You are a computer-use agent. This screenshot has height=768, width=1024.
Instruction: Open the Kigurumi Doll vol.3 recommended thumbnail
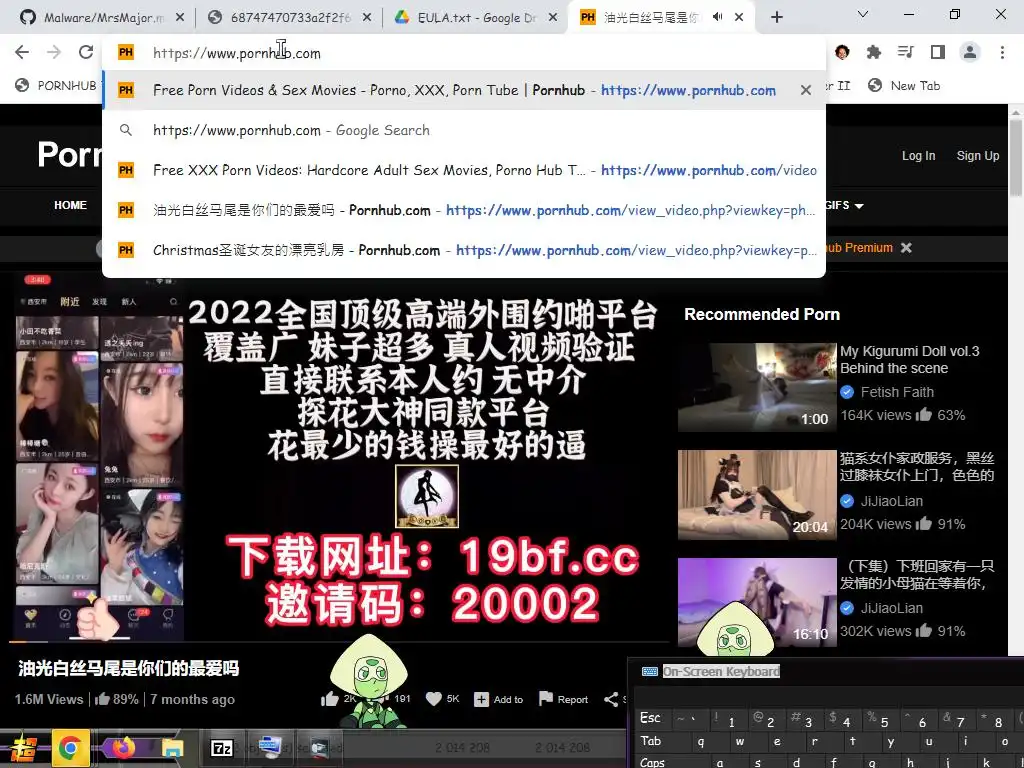(x=757, y=387)
